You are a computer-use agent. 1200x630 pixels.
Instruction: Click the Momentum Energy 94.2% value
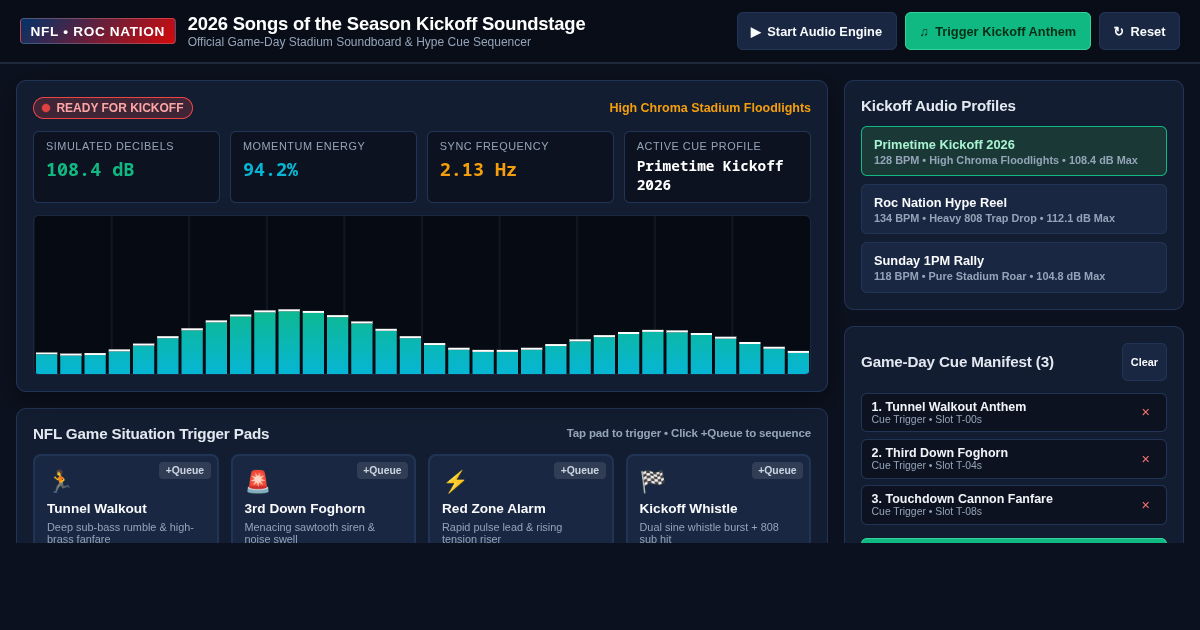pyautogui.click(x=270, y=170)
